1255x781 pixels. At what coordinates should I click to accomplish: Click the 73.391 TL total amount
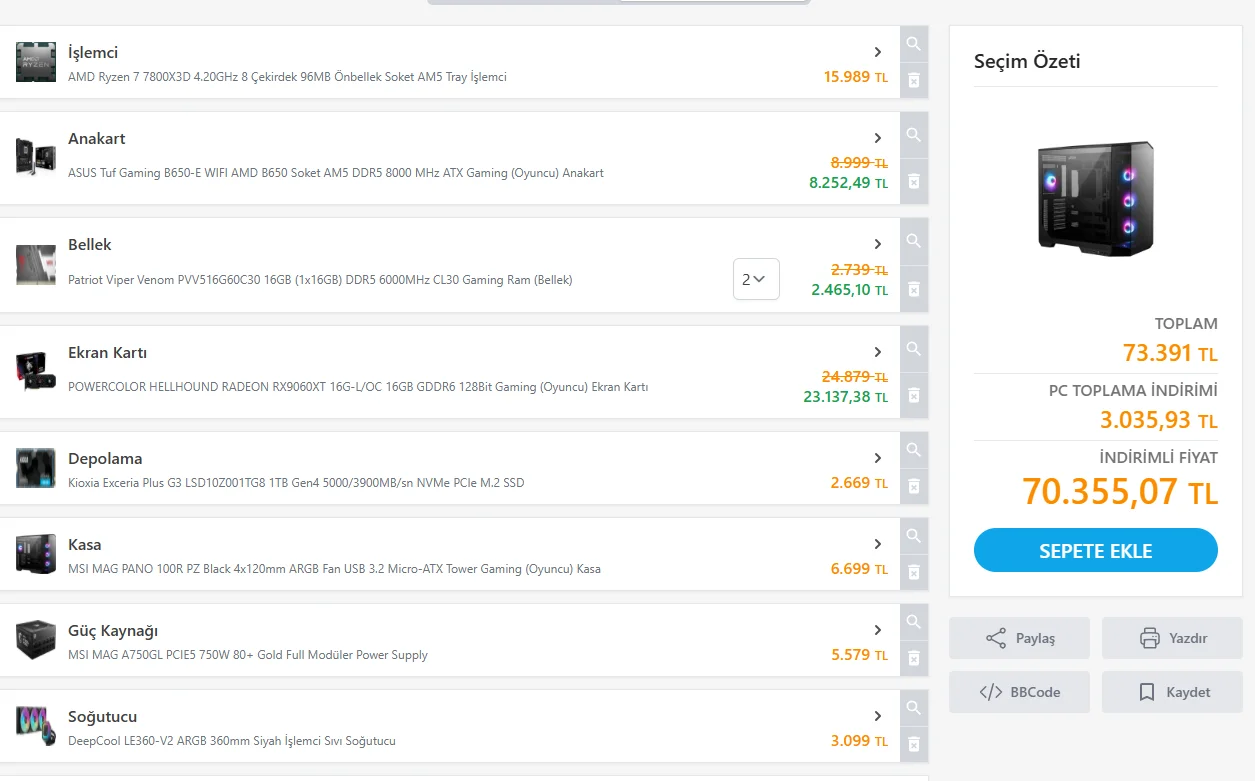(x=1171, y=353)
